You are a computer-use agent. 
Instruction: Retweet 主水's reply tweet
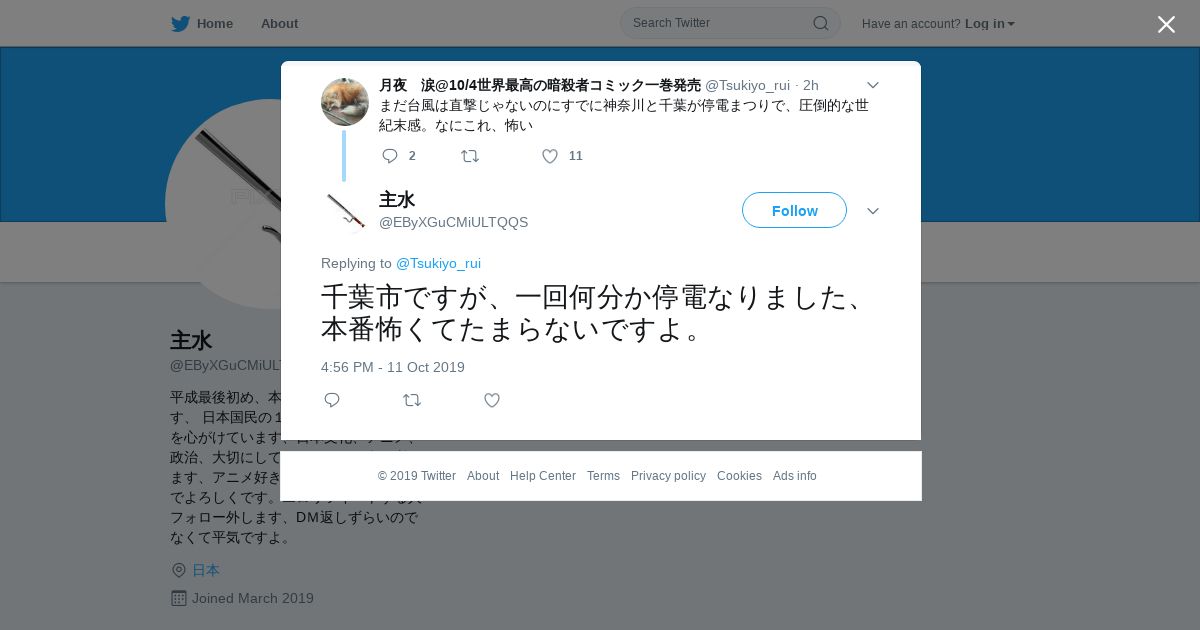coord(411,400)
